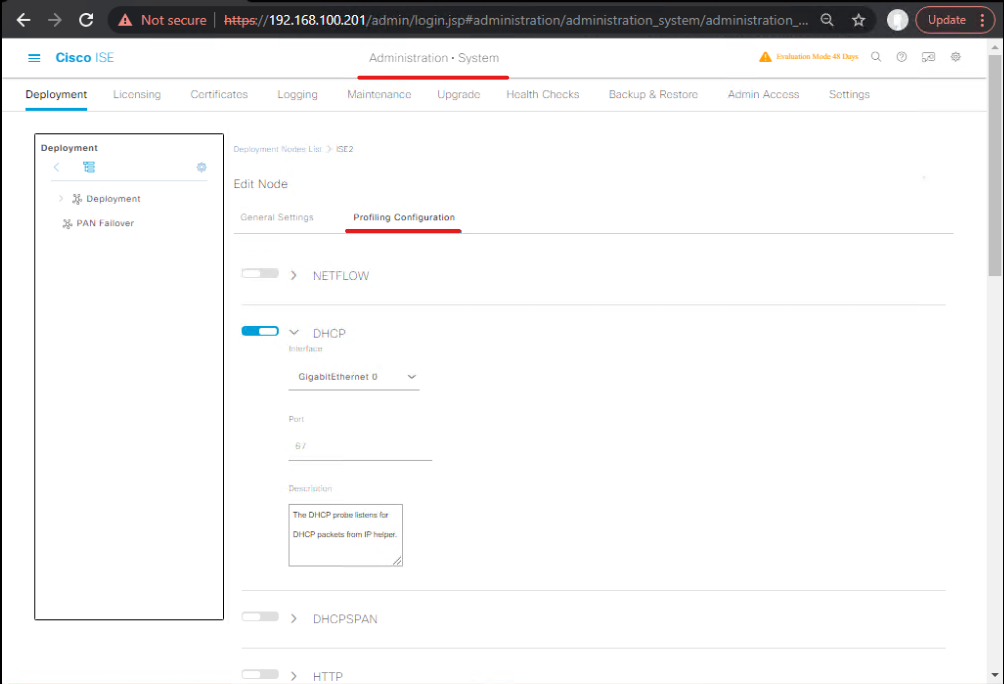Click the back arrow in Deployment panel
This screenshot has height=684, width=1004.
[56, 167]
